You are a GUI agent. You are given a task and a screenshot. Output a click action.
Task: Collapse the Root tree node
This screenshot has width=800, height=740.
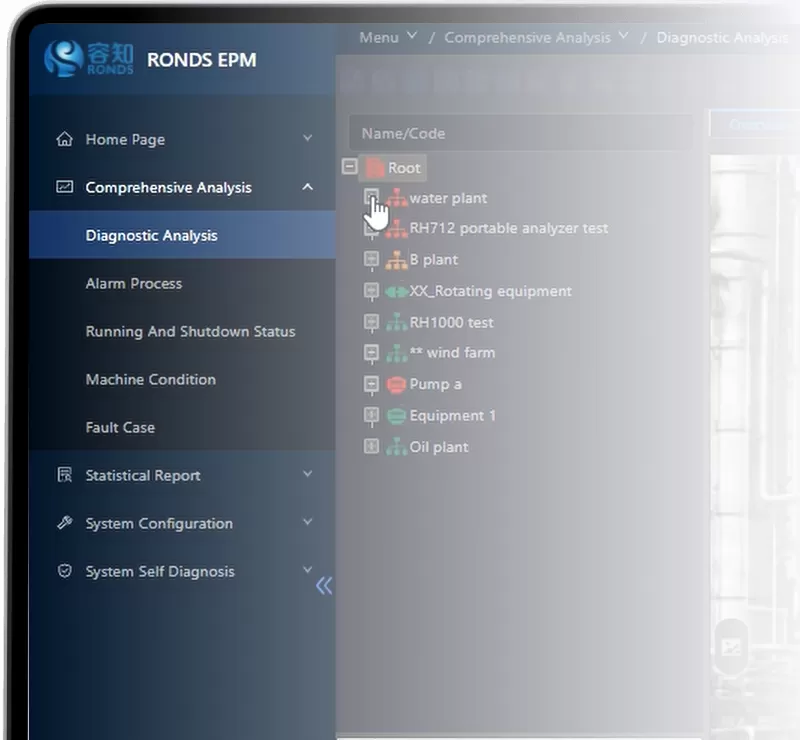coord(351,168)
